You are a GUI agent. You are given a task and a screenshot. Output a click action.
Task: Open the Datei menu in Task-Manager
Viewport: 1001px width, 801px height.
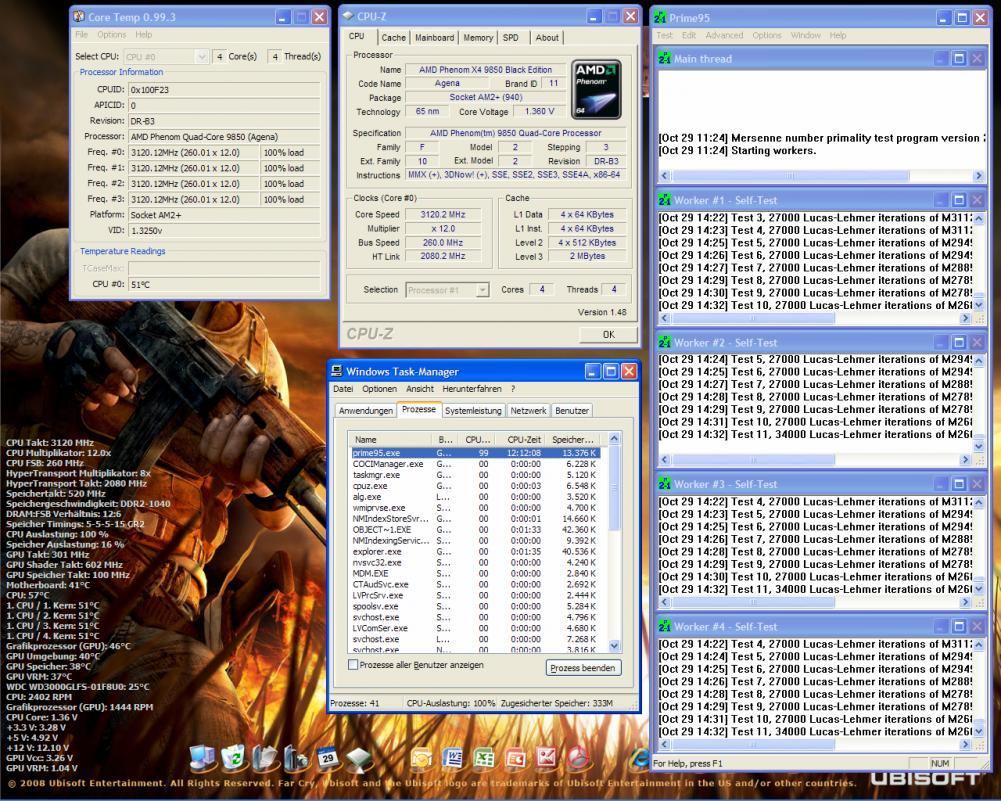point(343,389)
